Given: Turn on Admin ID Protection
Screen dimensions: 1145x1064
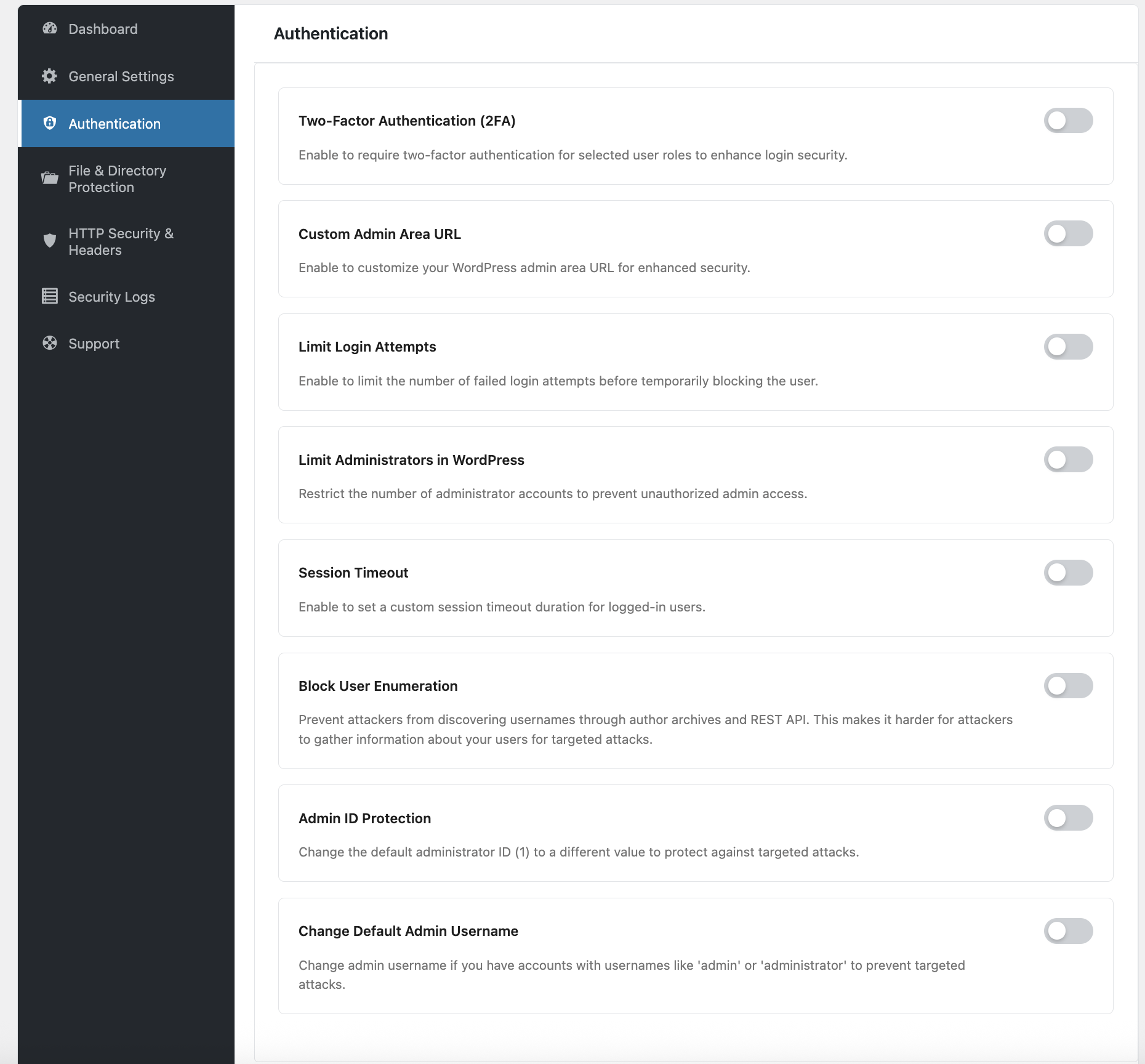Looking at the screenshot, I should pos(1068,818).
